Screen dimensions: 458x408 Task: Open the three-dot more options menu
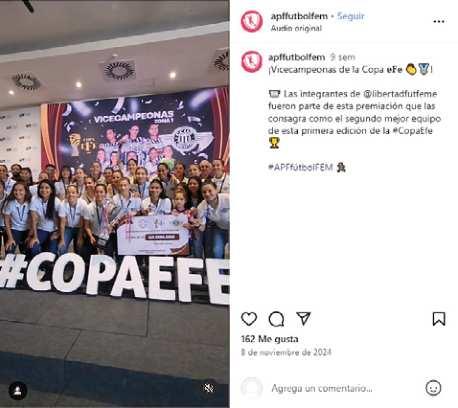[439, 21]
